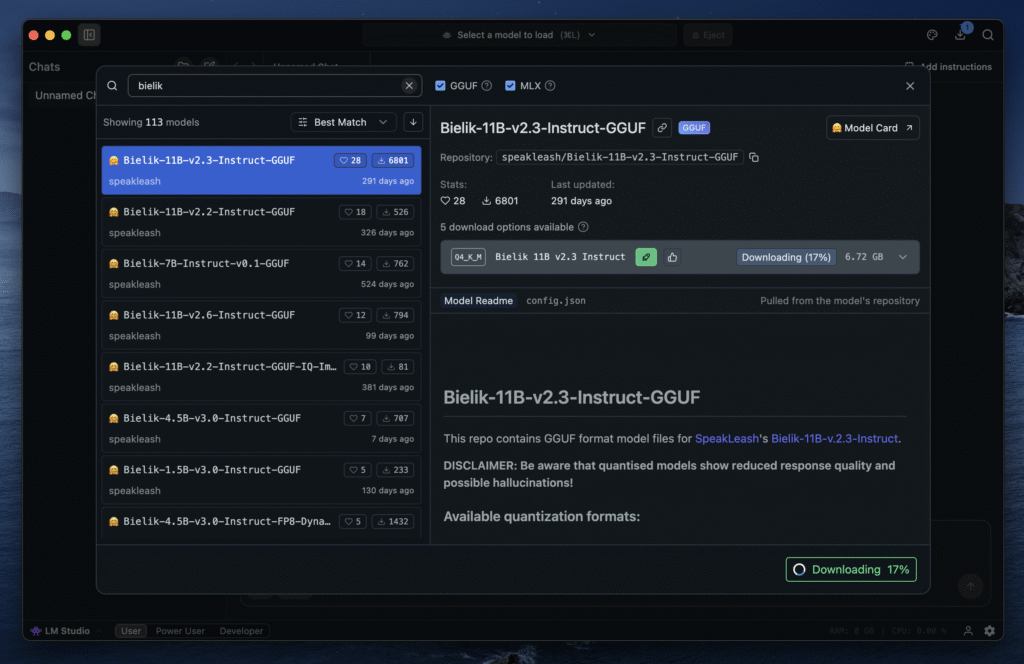Click the Downloading 17% progress button
The image size is (1024, 664).
(851, 569)
